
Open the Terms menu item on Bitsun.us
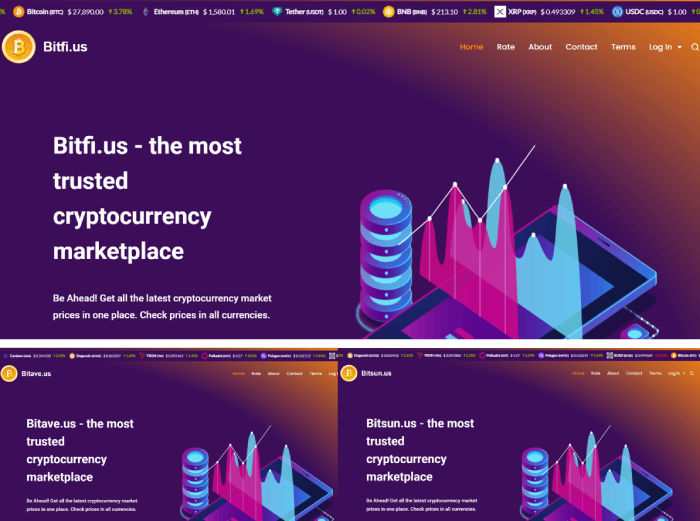pos(655,373)
